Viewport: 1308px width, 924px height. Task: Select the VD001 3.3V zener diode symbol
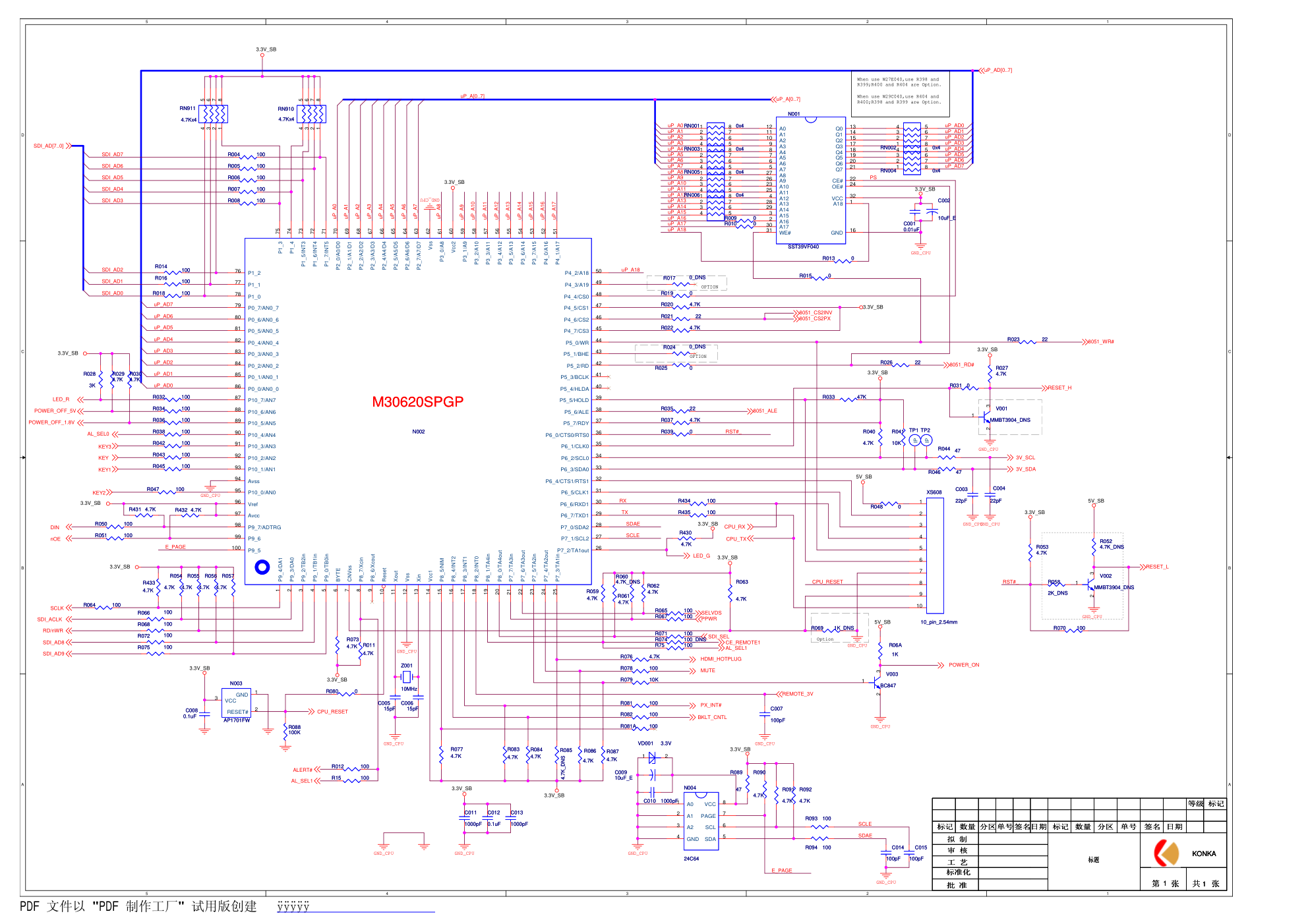click(x=653, y=757)
